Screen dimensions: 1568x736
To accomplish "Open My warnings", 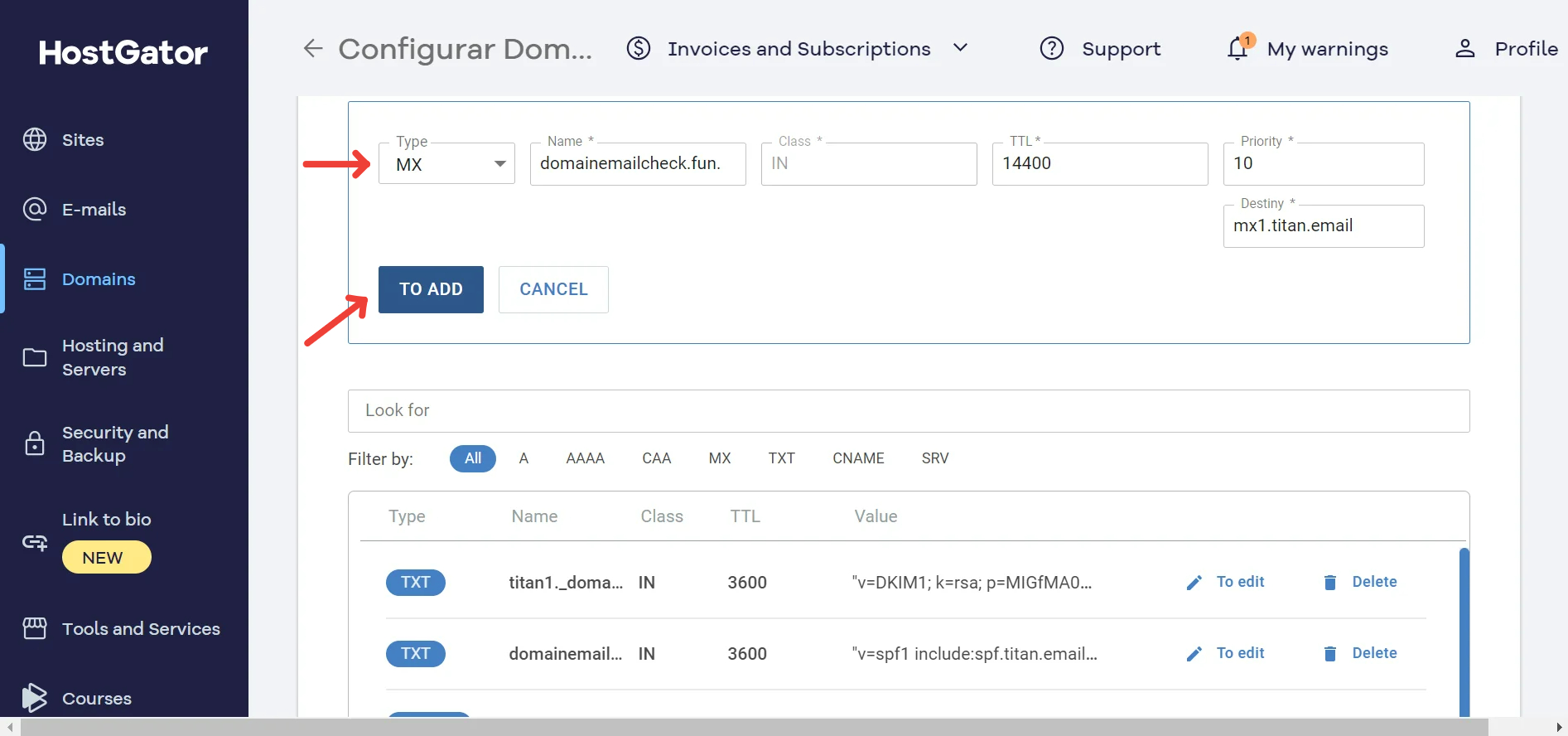I will point(1328,49).
